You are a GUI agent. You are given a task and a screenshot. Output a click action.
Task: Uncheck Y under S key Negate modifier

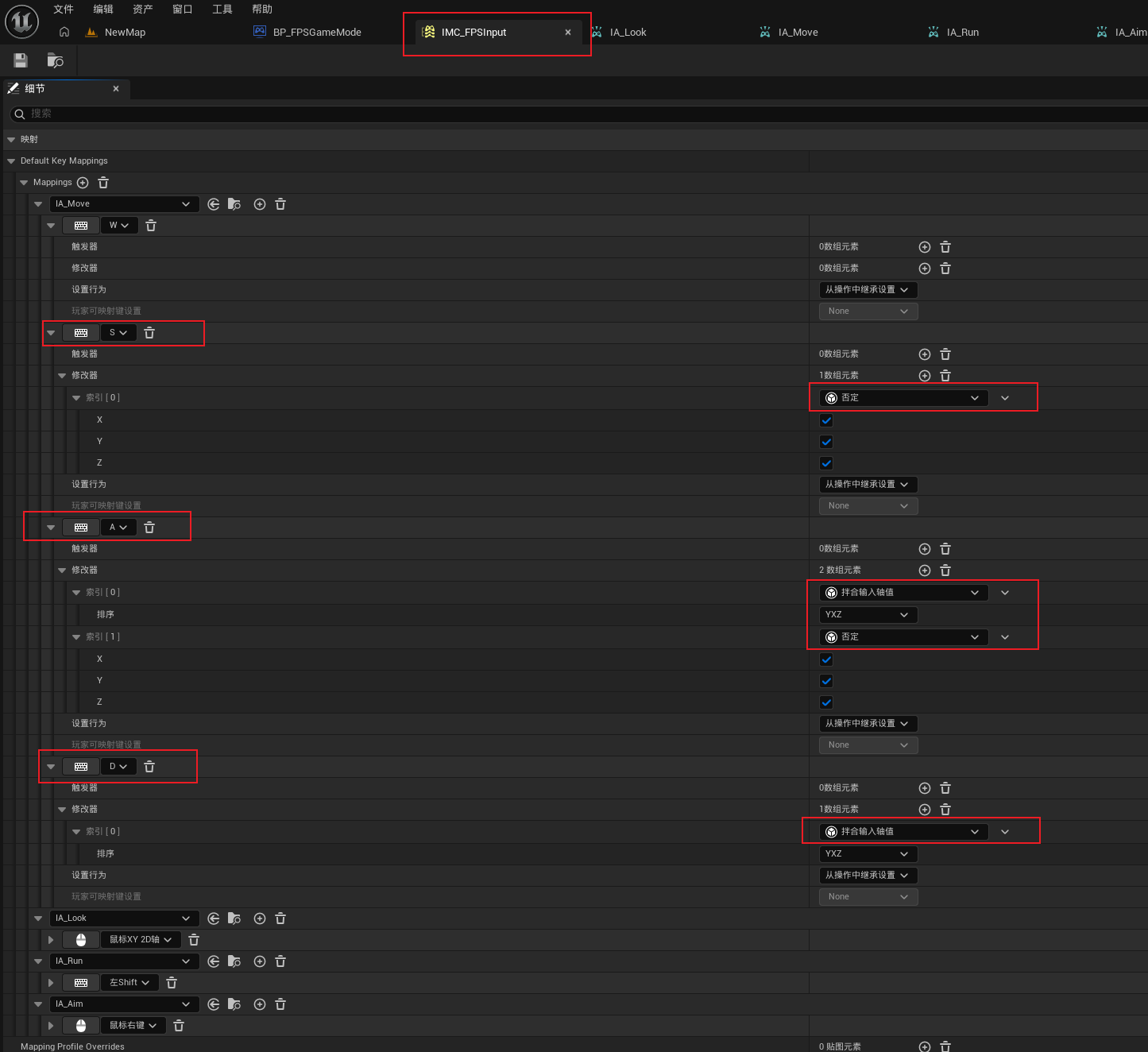tap(826, 442)
